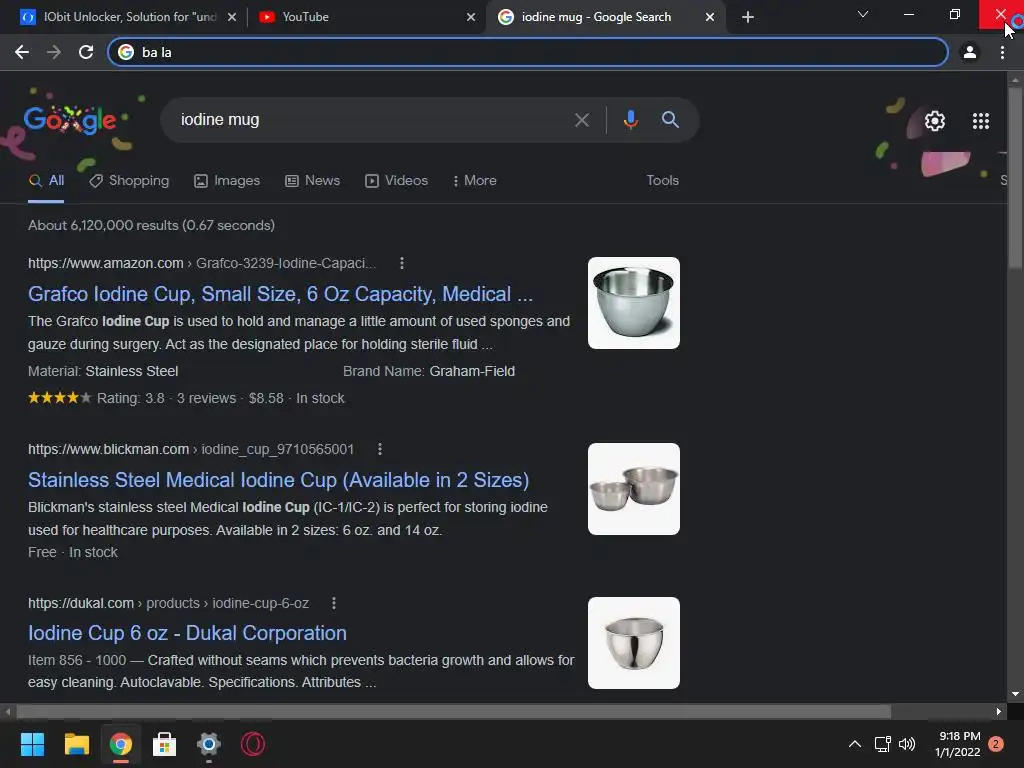Open the Windows Start menu
Screen dimensions: 1024x768
(x=32, y=744)
